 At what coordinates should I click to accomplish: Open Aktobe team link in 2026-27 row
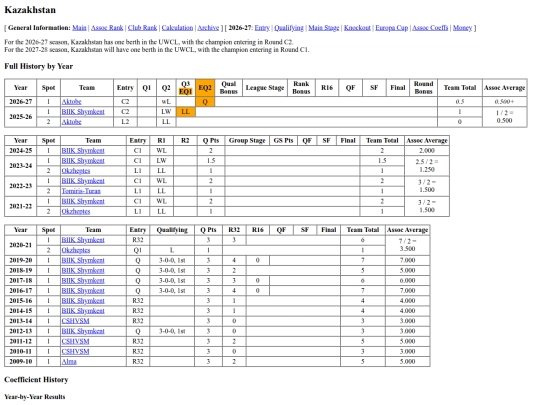pos(72,102)
